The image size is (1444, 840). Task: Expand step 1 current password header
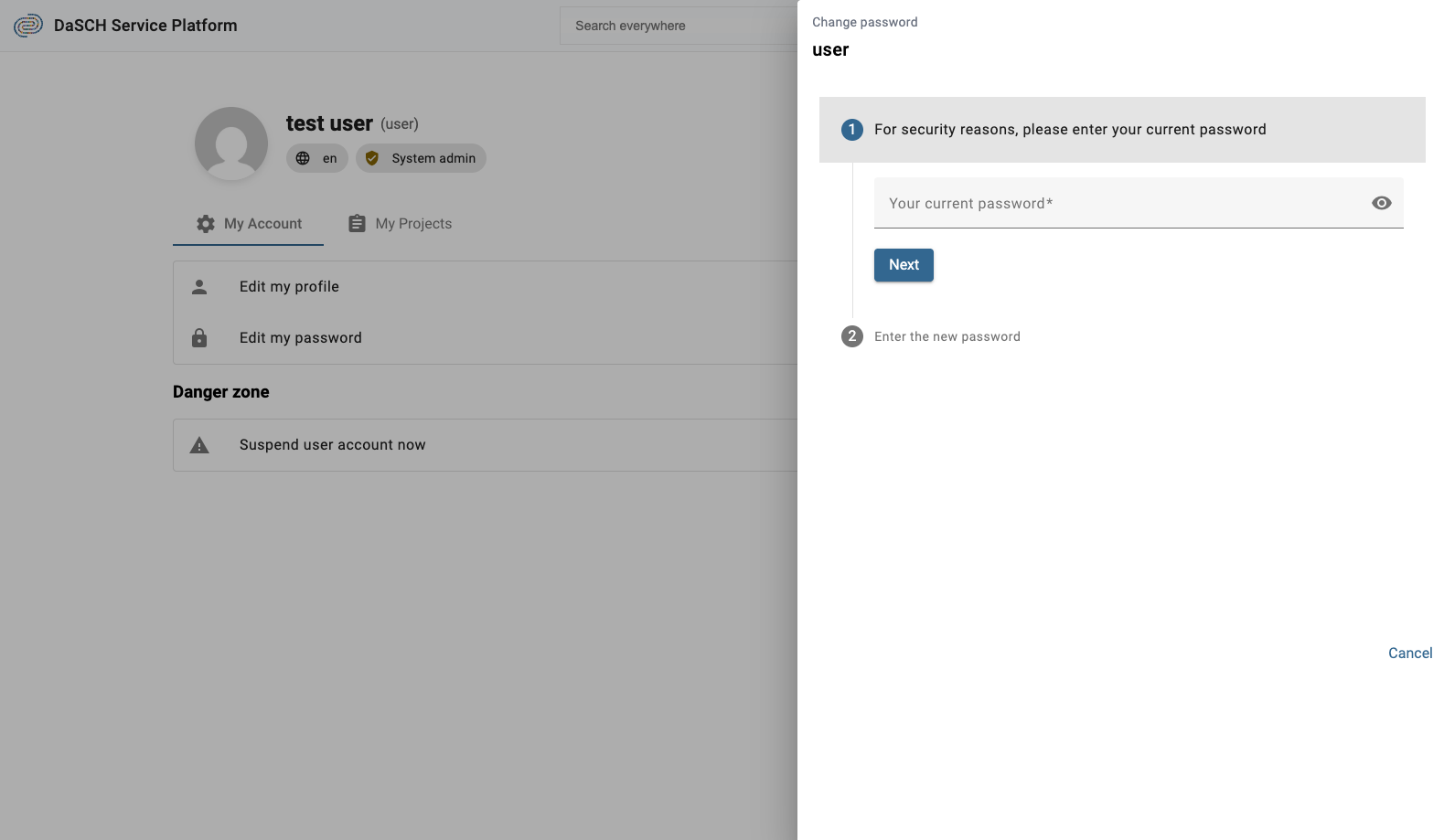point(1069,130)
